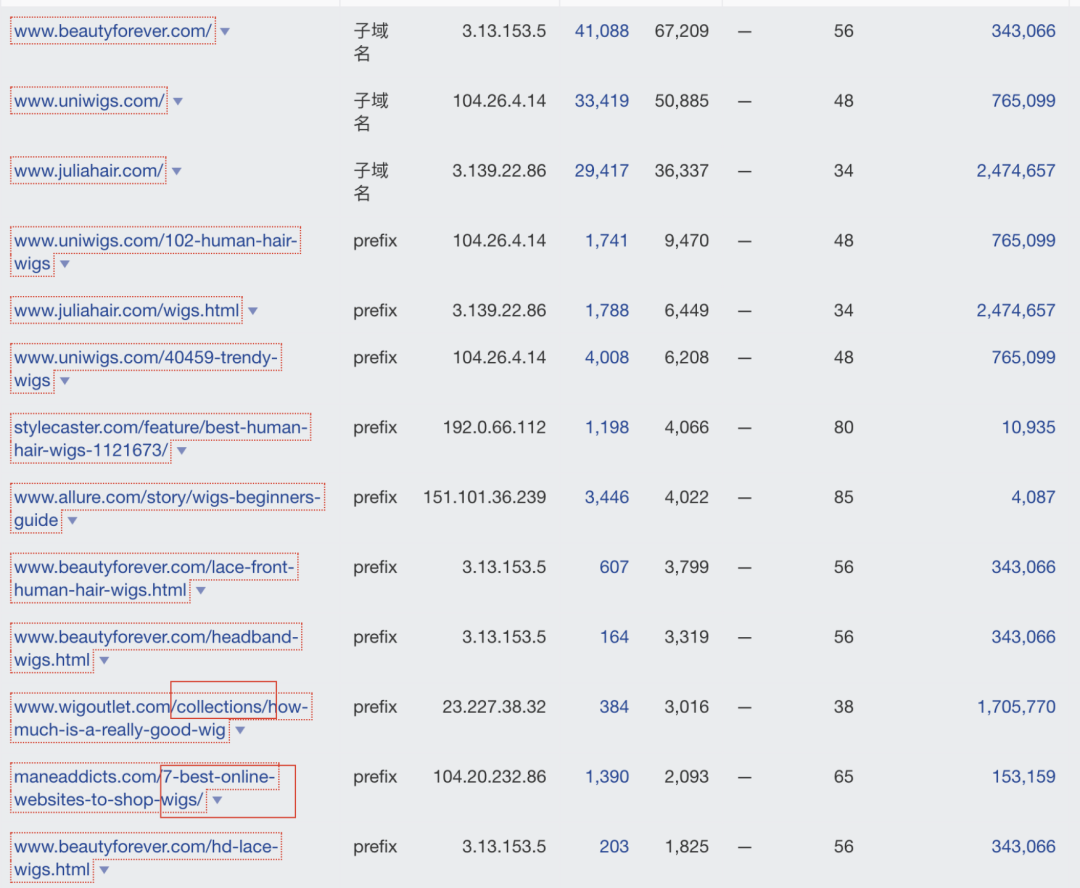Open uniwigs.com/40459-trendy-wigs link

[146, 369]
